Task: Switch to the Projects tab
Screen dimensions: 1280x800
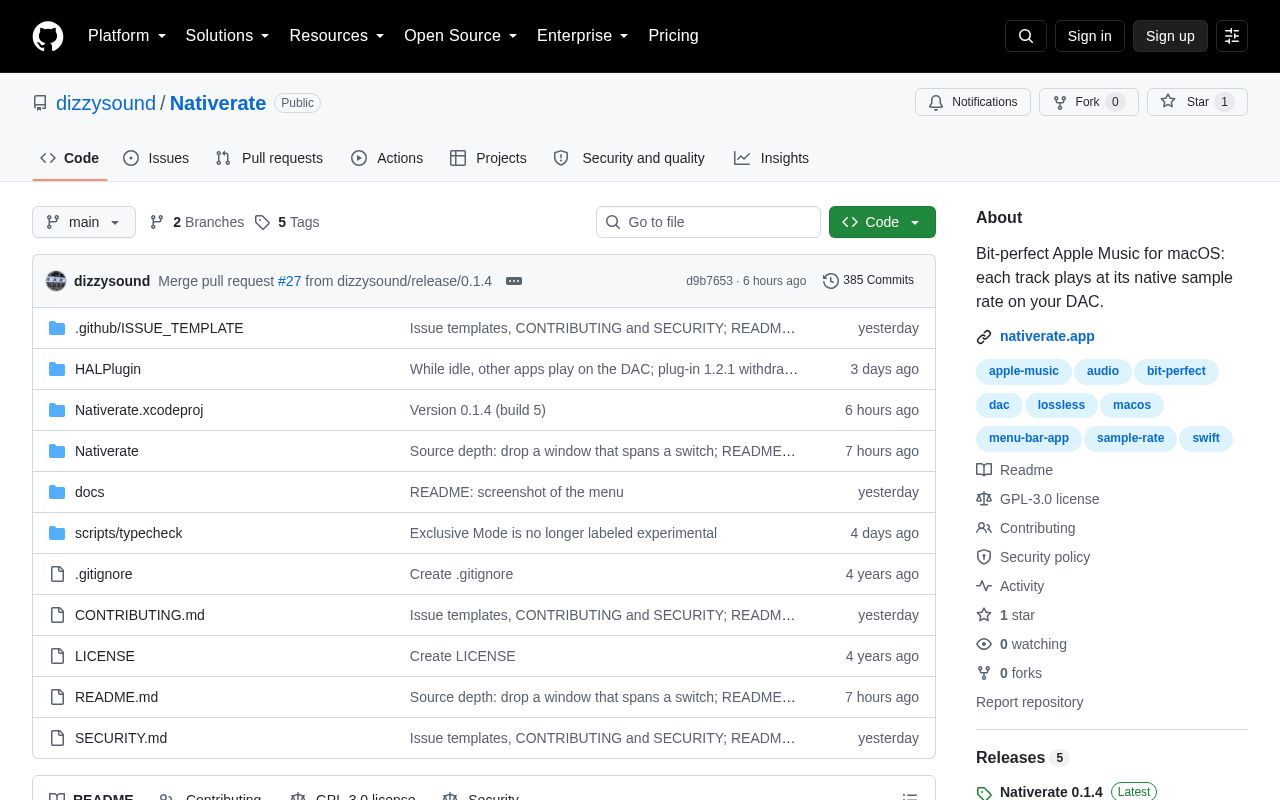Action: (x=488, y=158)
